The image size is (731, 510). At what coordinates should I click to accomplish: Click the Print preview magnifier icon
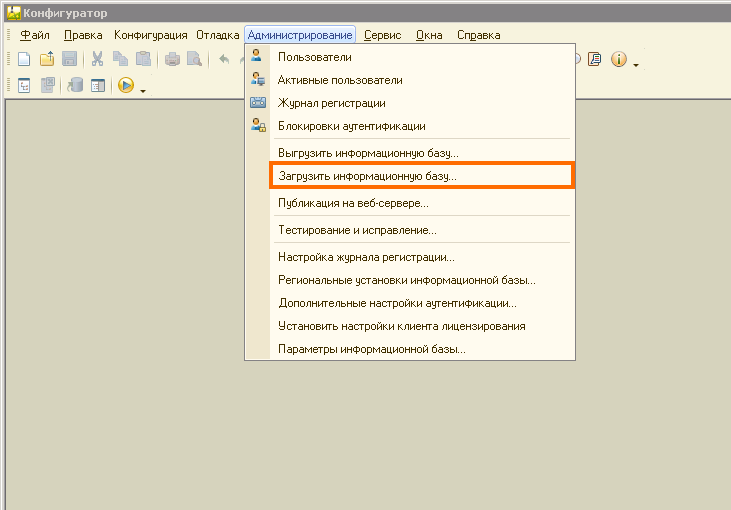pos(194,60)
